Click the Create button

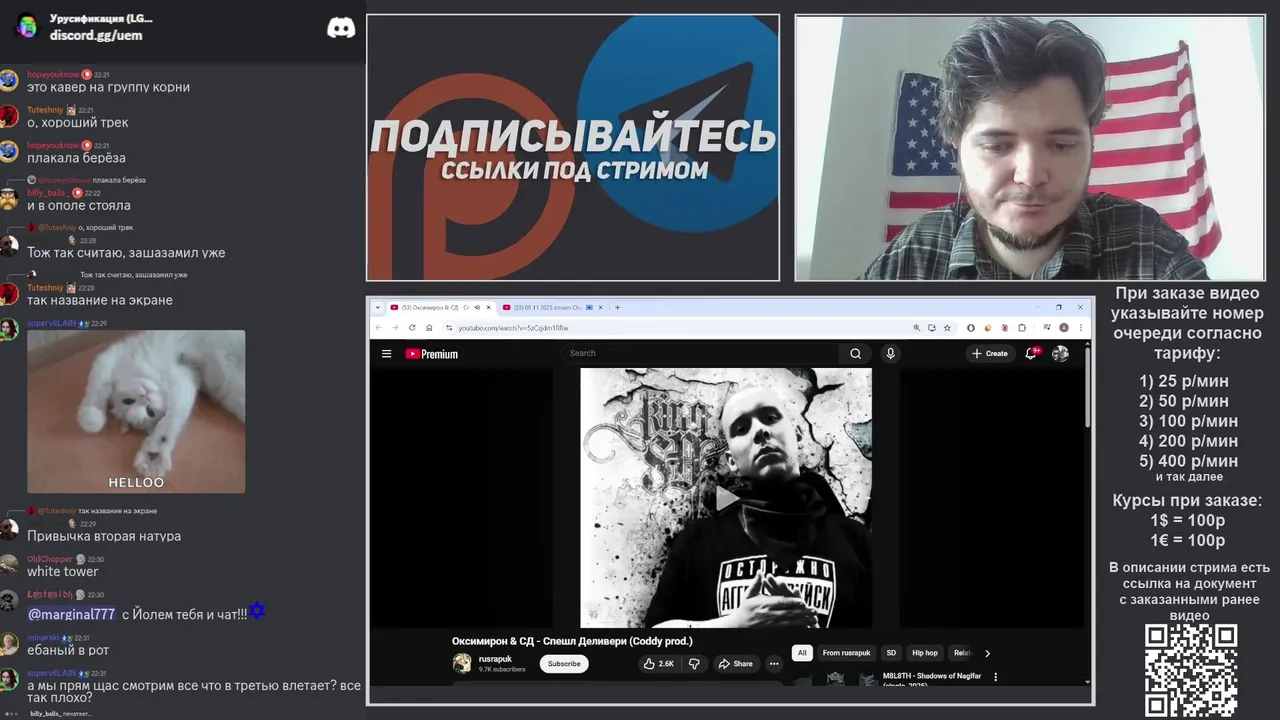point(990,353)
